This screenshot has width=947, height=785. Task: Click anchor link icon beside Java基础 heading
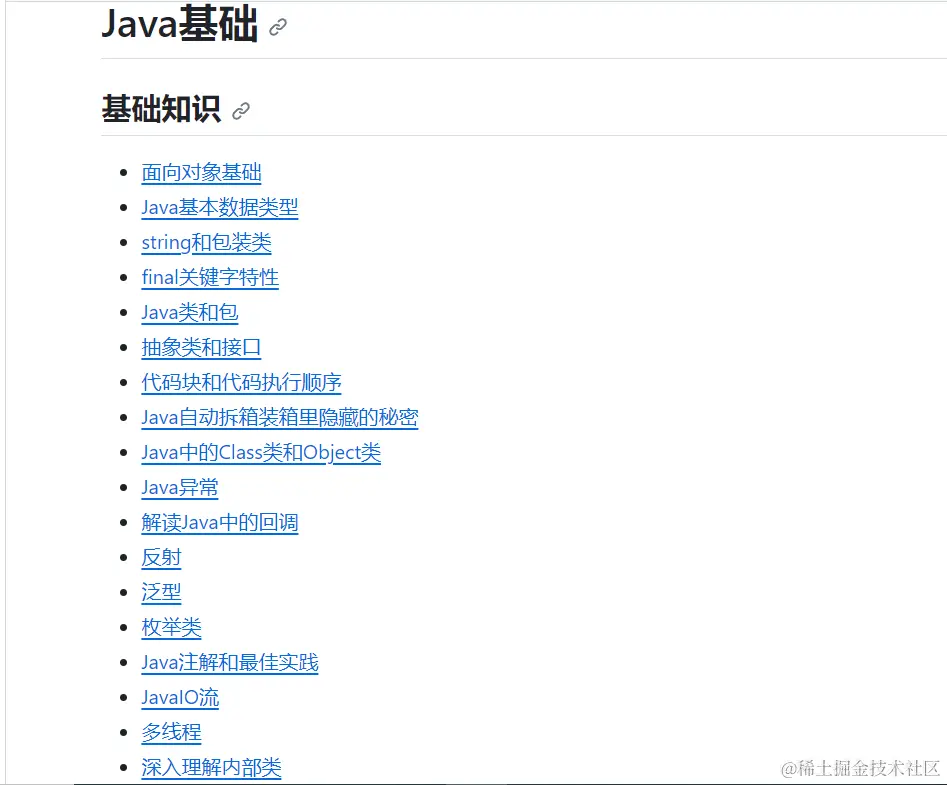point(278,27)
